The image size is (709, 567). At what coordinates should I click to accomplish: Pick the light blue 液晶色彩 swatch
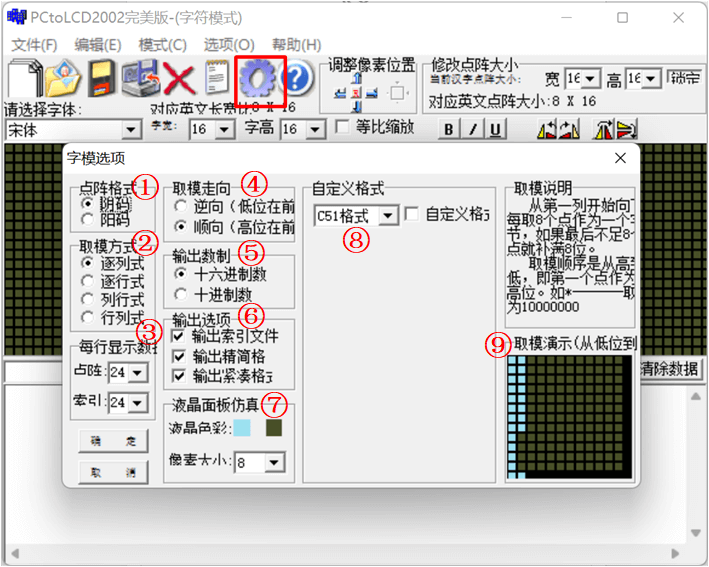click(242, 428)
